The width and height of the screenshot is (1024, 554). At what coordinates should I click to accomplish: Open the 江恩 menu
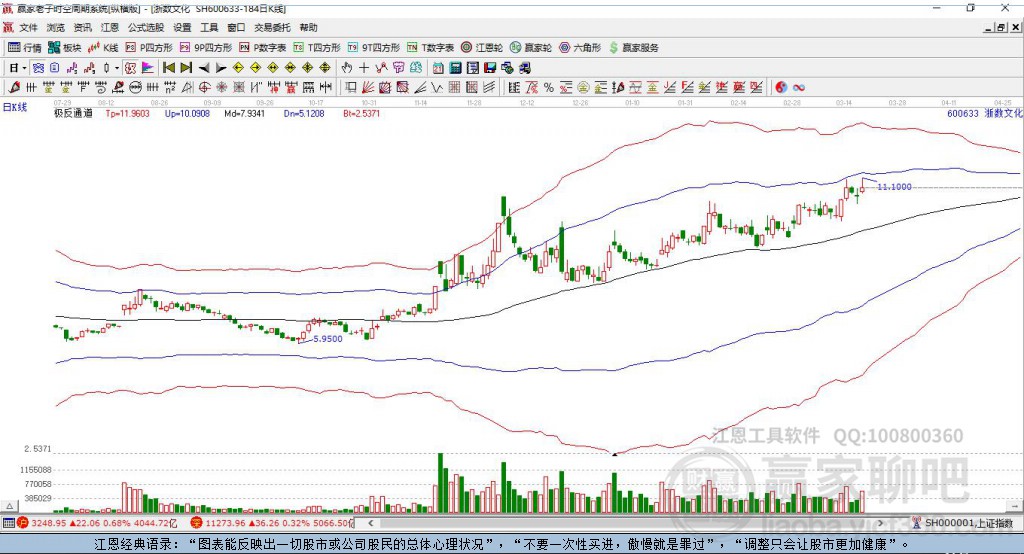(109, 27)
